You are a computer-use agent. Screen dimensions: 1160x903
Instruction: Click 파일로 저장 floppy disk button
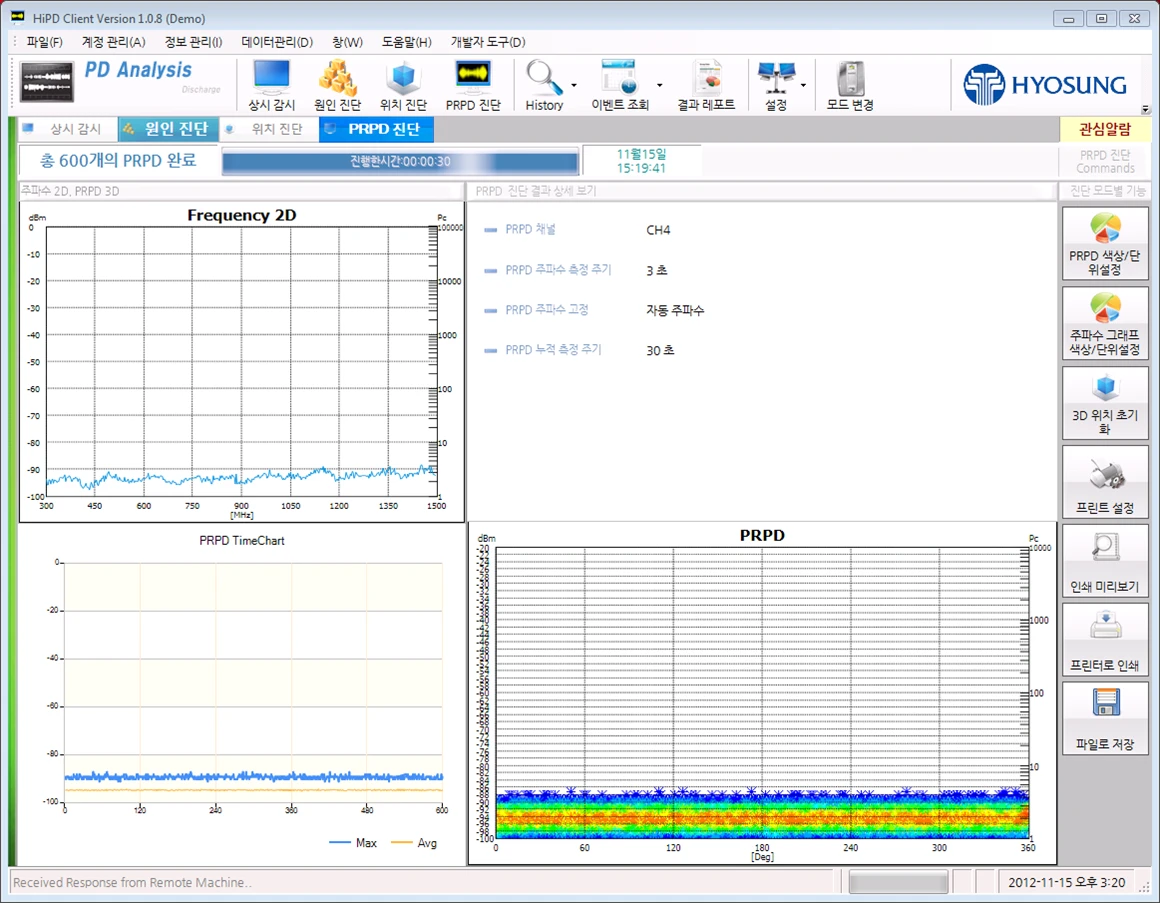click(1105, 719)
